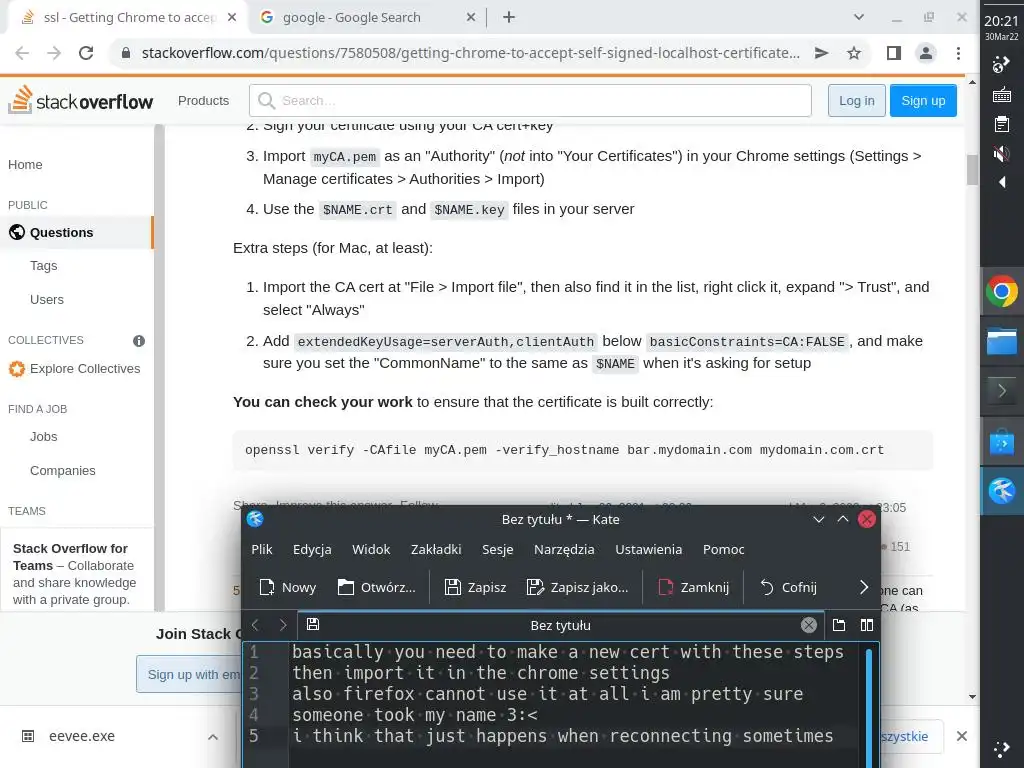This screenshot has width=1024, height=768.
Task: Toggle muted volume icon in tray
Action: coord(1001,154)
